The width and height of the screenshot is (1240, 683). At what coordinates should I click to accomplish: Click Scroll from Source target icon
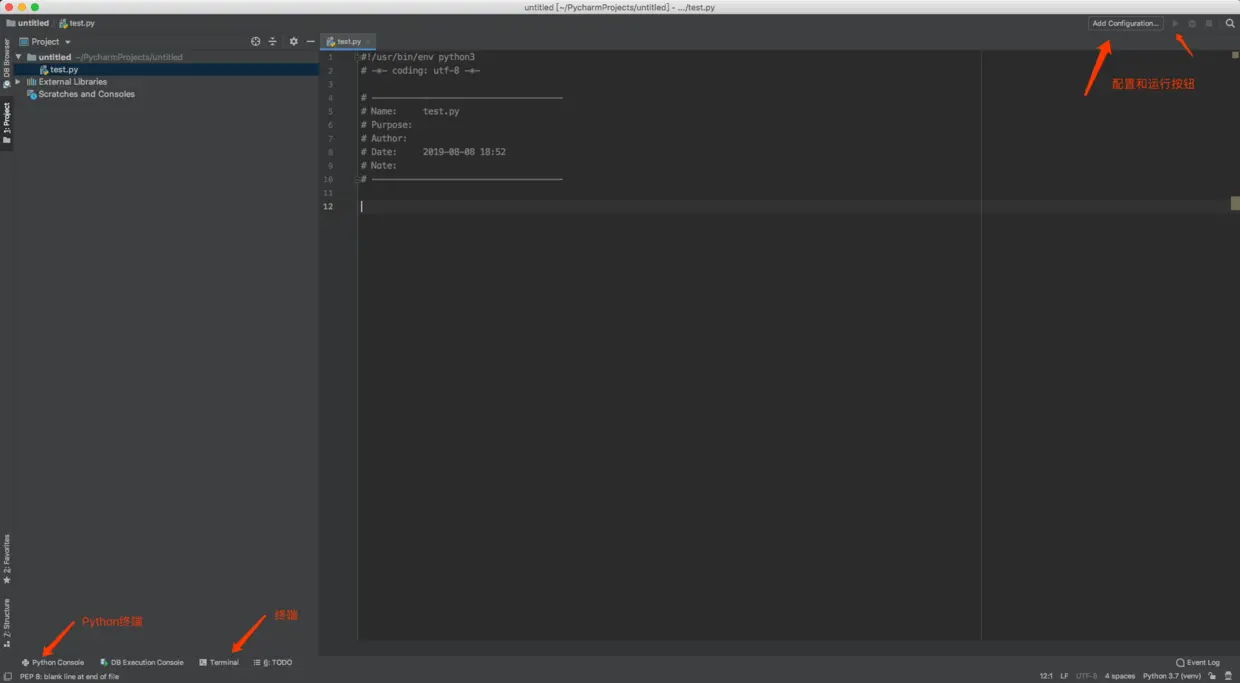point(255,41)
